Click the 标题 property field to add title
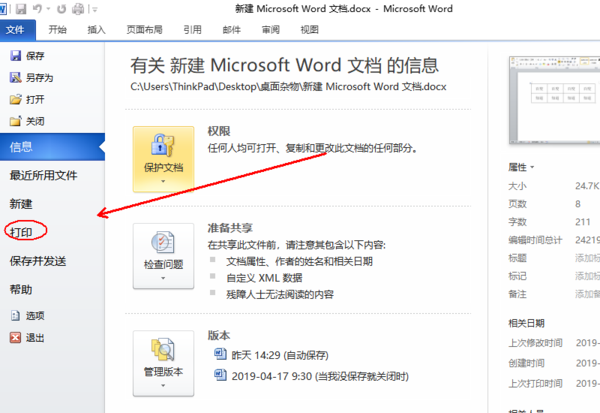600x413 pixels. click(x=587, y=258)
